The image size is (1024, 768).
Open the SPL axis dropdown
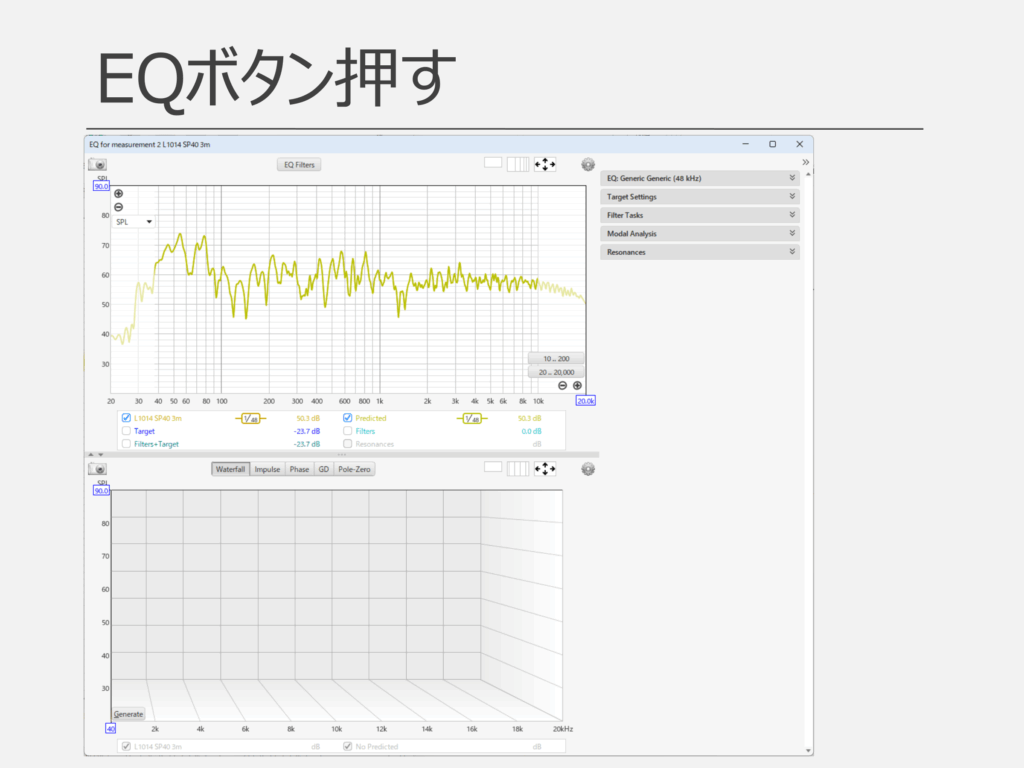[x=134, y=222]
